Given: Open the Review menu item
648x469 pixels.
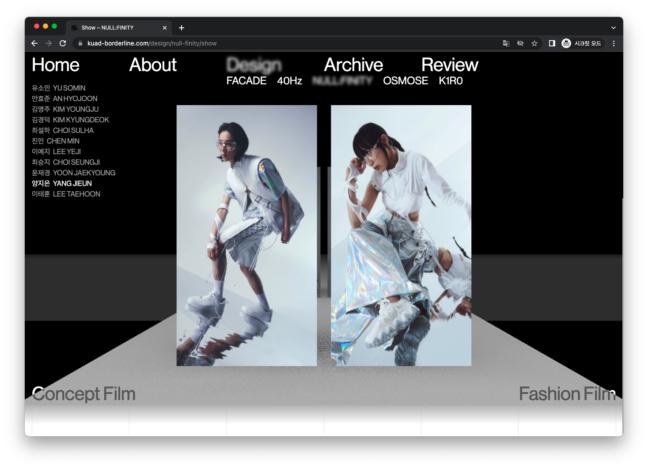Looking at the screenshot, I should (x=449, y=65).
